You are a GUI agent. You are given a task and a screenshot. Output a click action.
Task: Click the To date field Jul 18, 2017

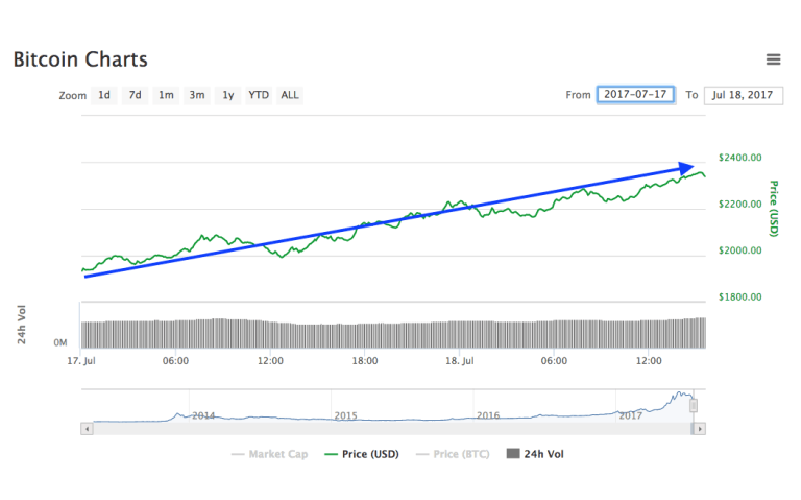click(x=743, y=95)
